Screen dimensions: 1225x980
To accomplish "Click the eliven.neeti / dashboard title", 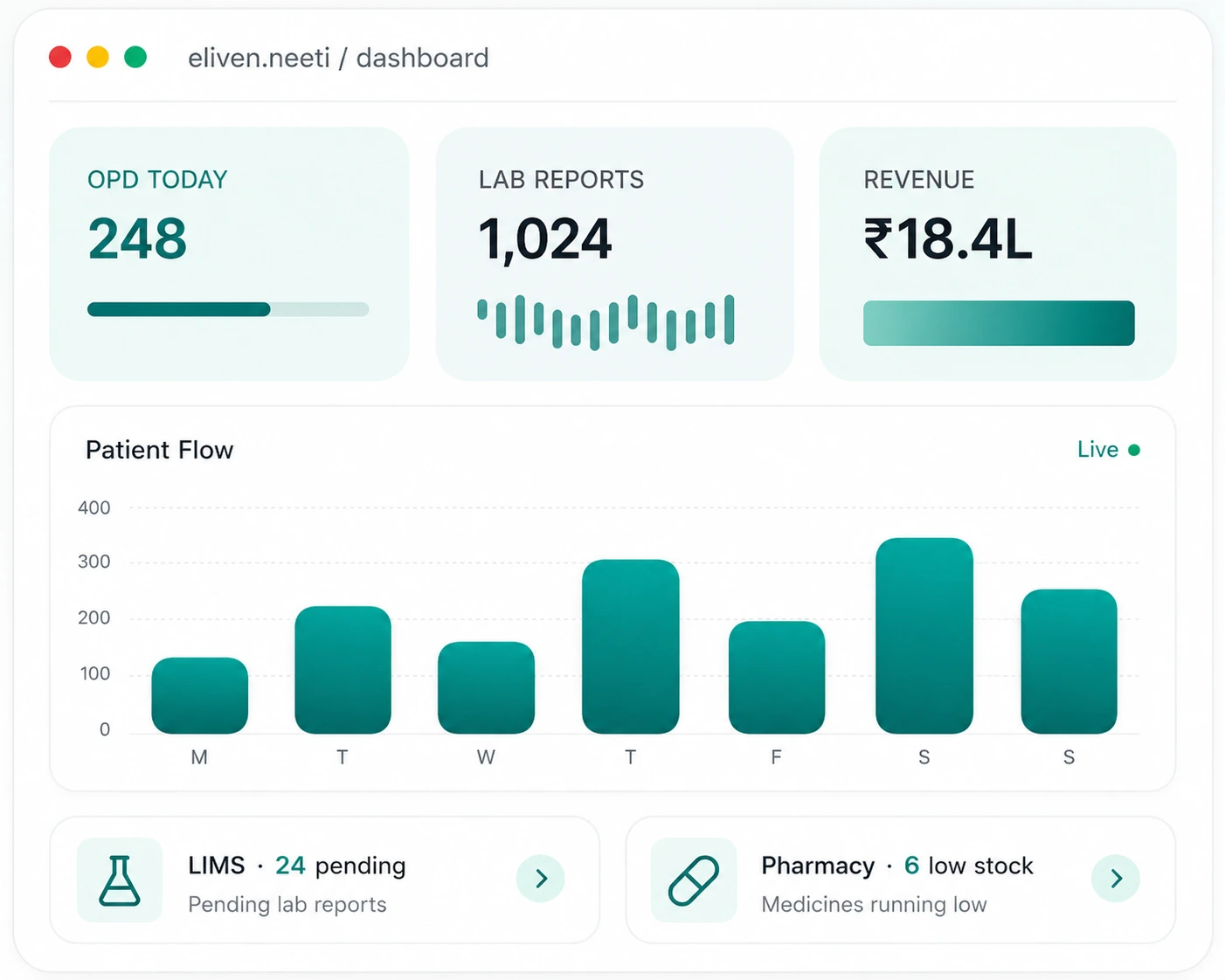I will 338,58.
